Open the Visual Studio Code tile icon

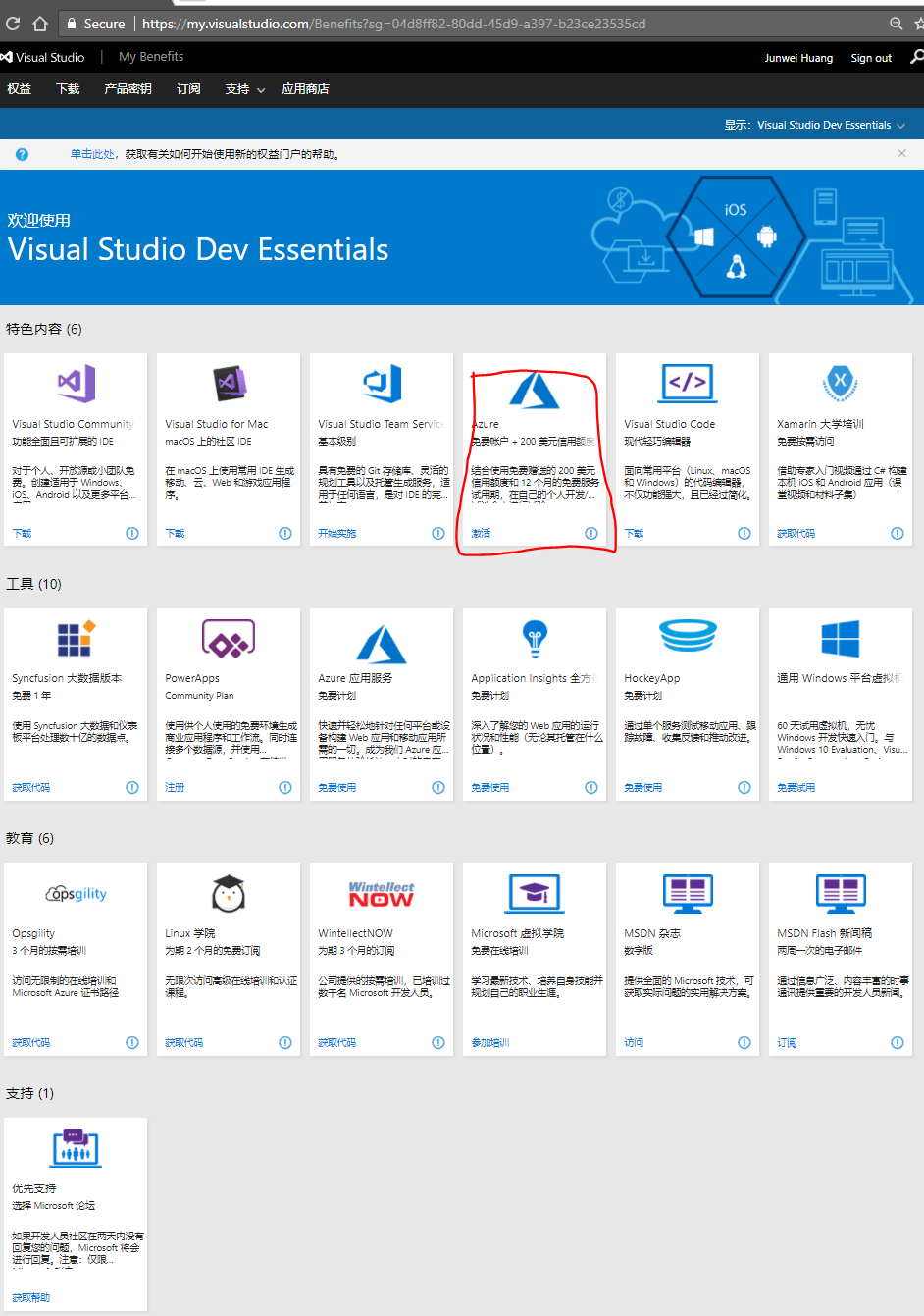(687, 384)
